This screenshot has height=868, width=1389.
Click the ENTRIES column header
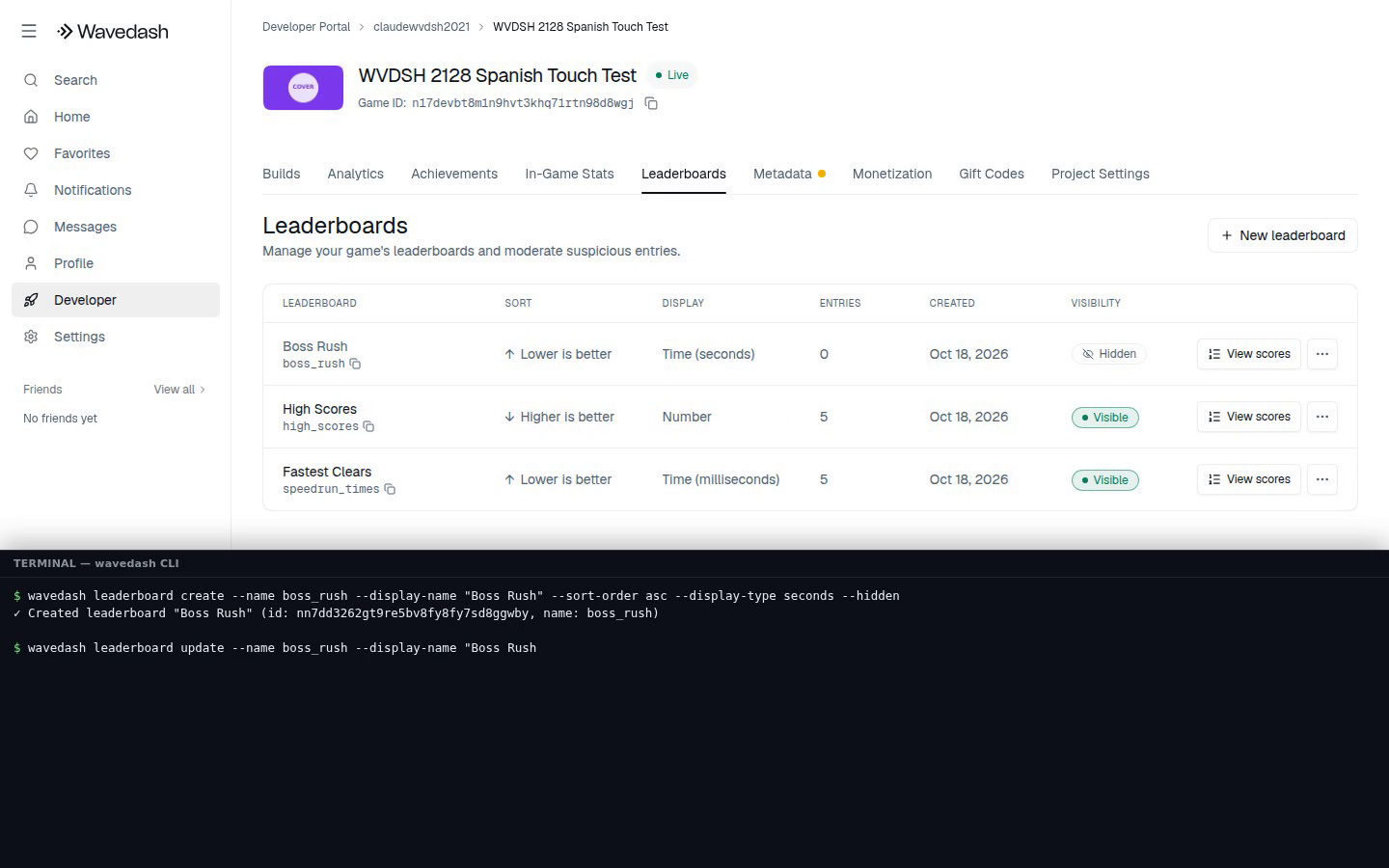(840, 303)
